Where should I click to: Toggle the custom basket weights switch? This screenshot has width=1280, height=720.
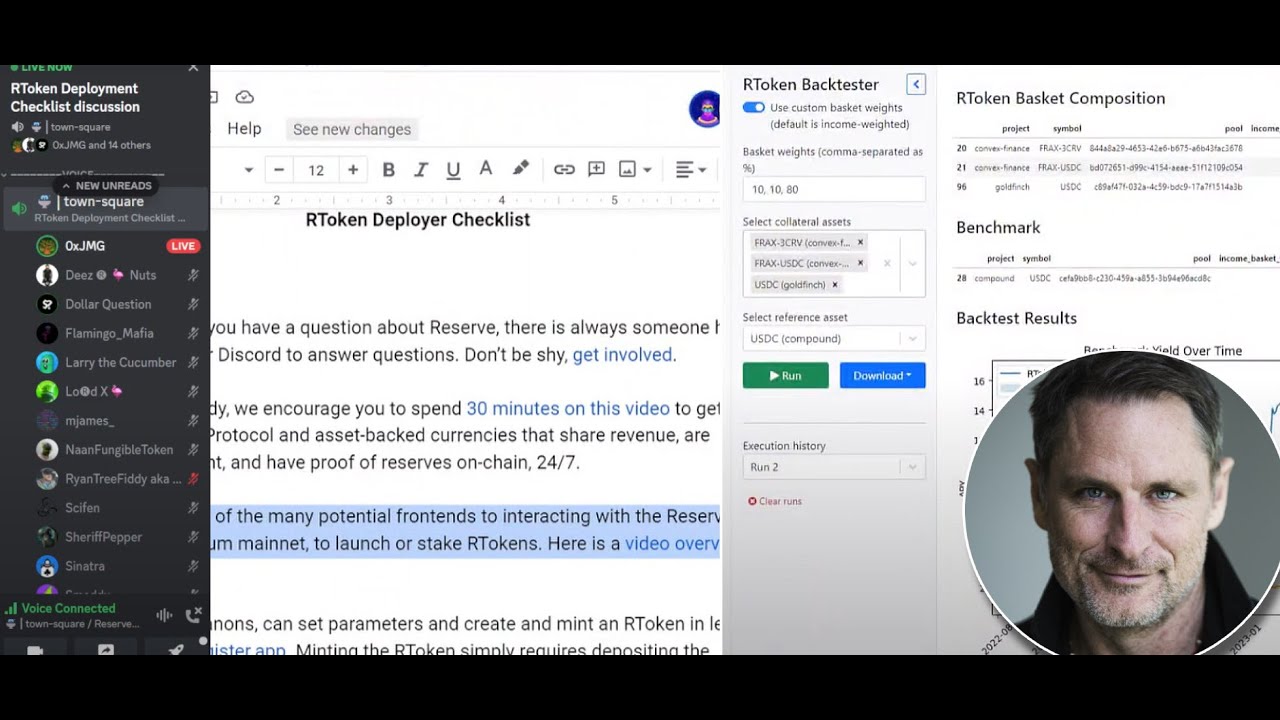754,107
